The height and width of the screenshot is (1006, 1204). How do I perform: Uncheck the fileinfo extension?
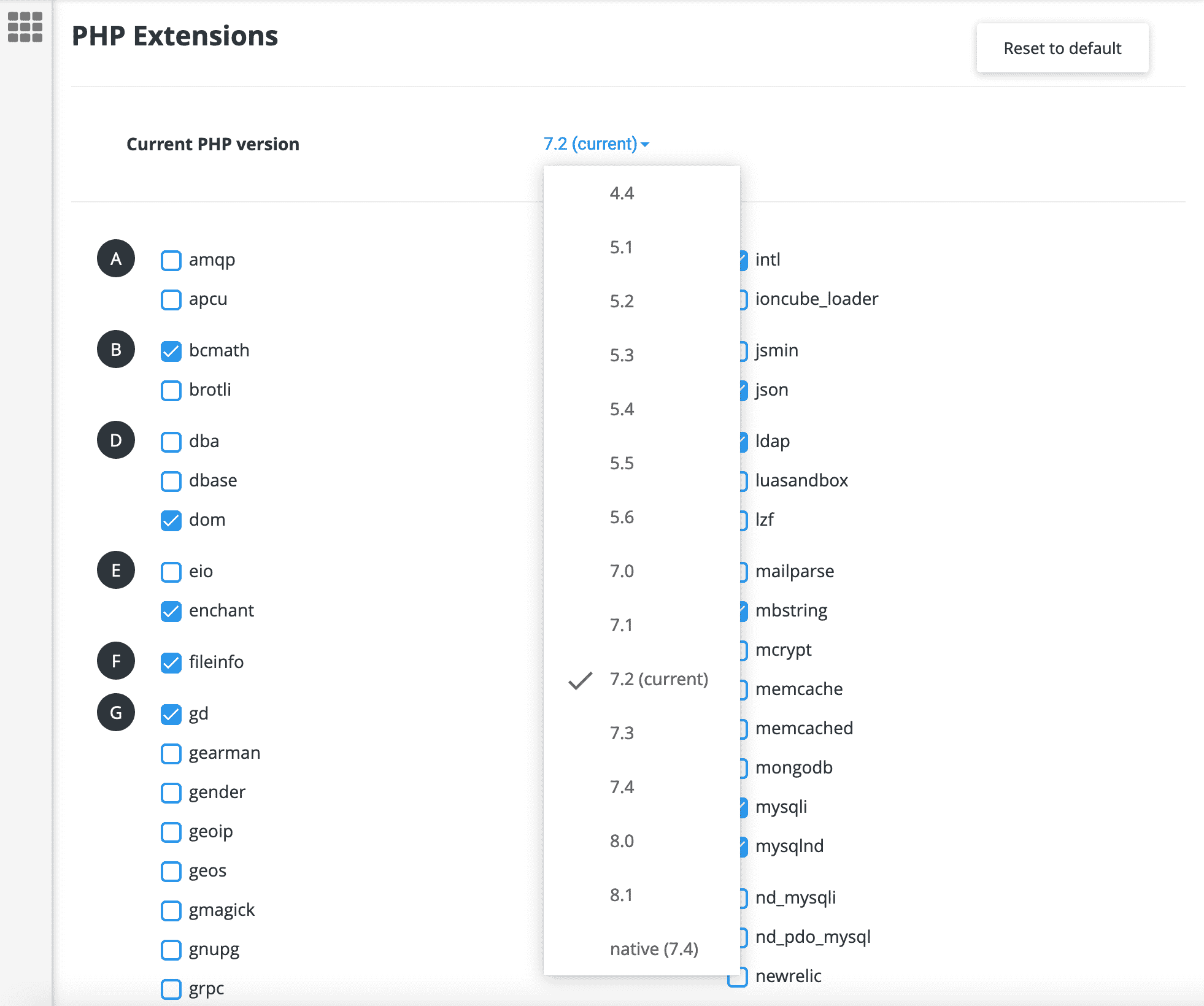(x=171, y=662)
